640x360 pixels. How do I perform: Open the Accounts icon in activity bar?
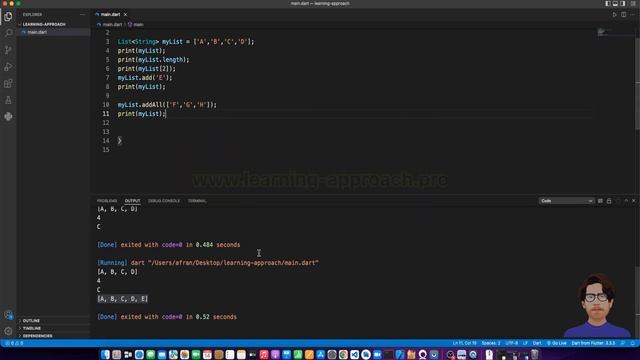pyautogui.click(x=8, y=315)
